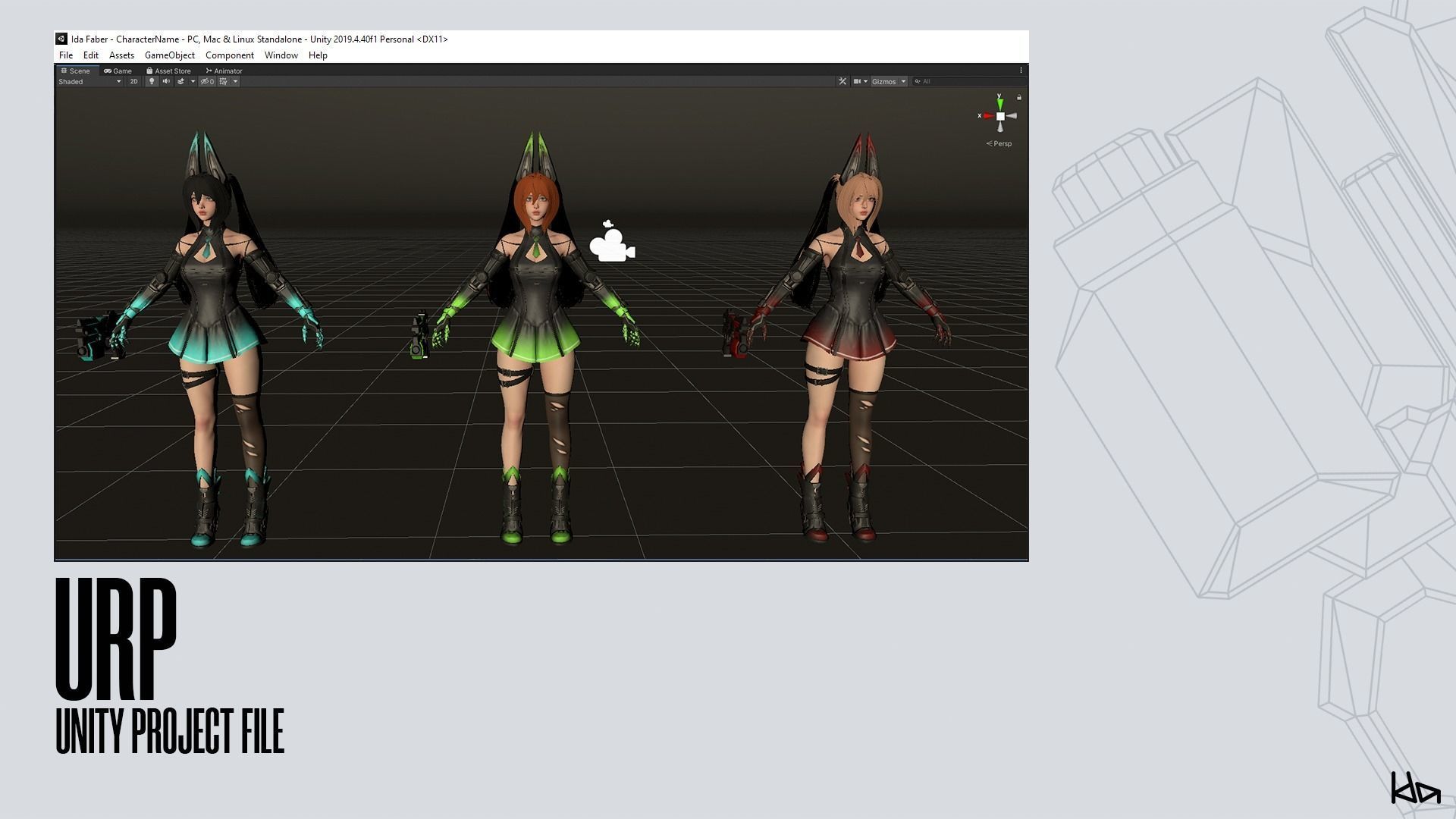Click the grid visibility icon
1456x819 pixels.
tap(223, 81)
